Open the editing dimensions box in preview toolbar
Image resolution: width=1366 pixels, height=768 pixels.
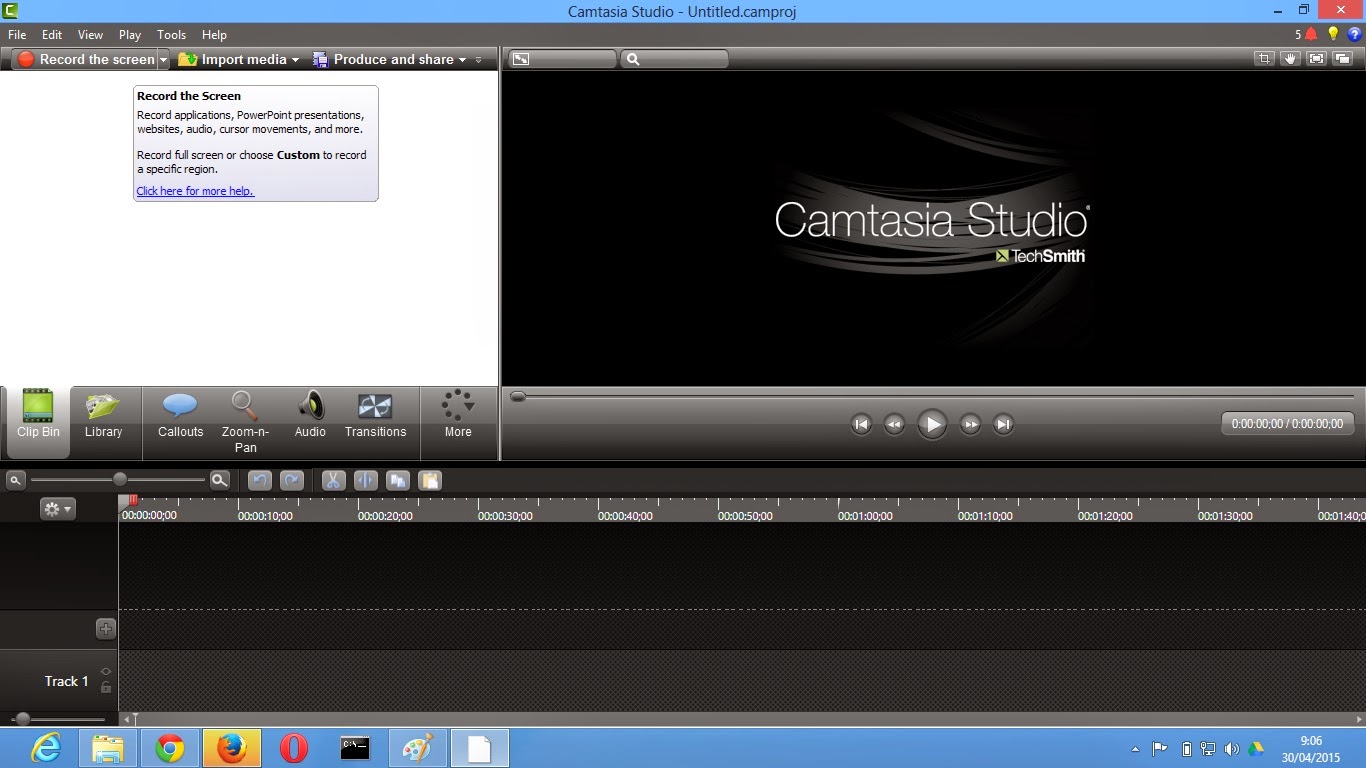562,59
